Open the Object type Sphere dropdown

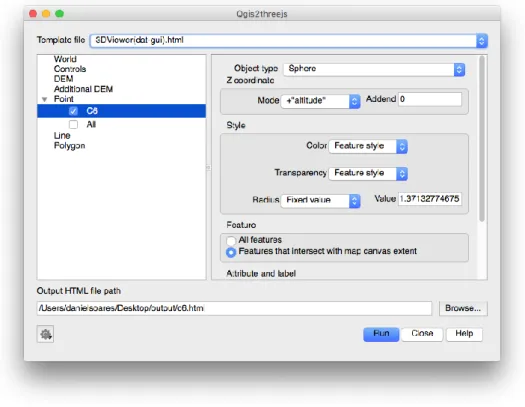[x=374, y=69]
